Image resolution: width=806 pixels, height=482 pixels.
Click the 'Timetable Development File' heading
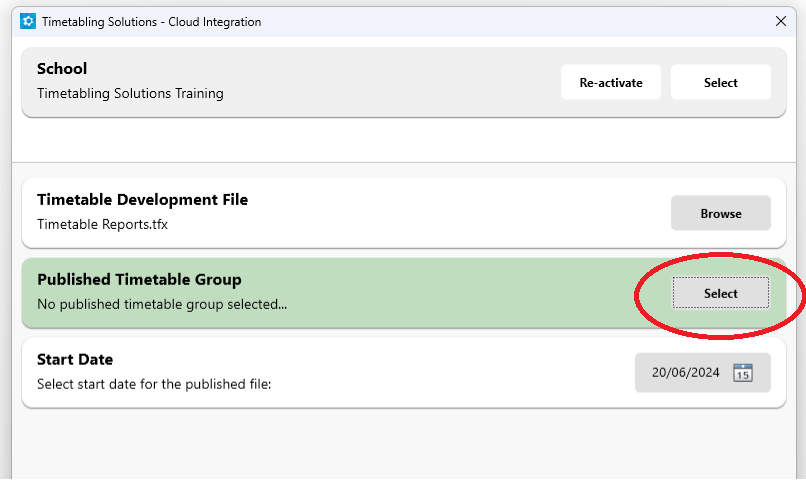(x=142, y=199)
